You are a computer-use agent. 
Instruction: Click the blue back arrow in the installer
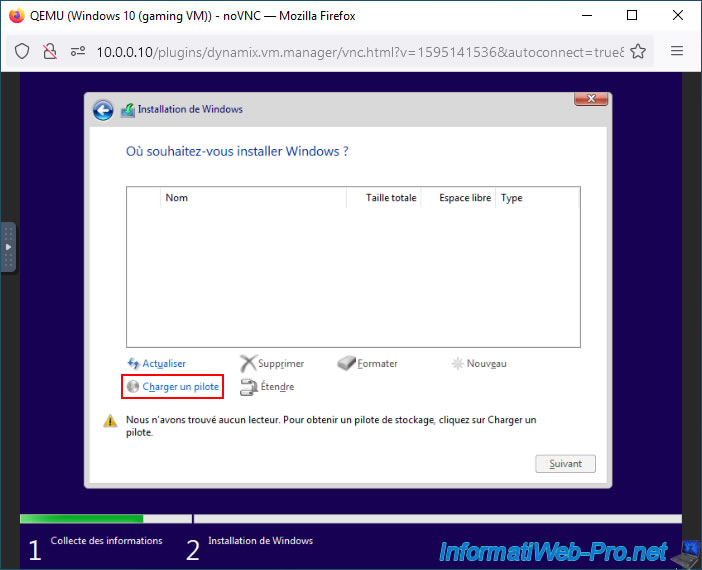(x=103, y=110)
